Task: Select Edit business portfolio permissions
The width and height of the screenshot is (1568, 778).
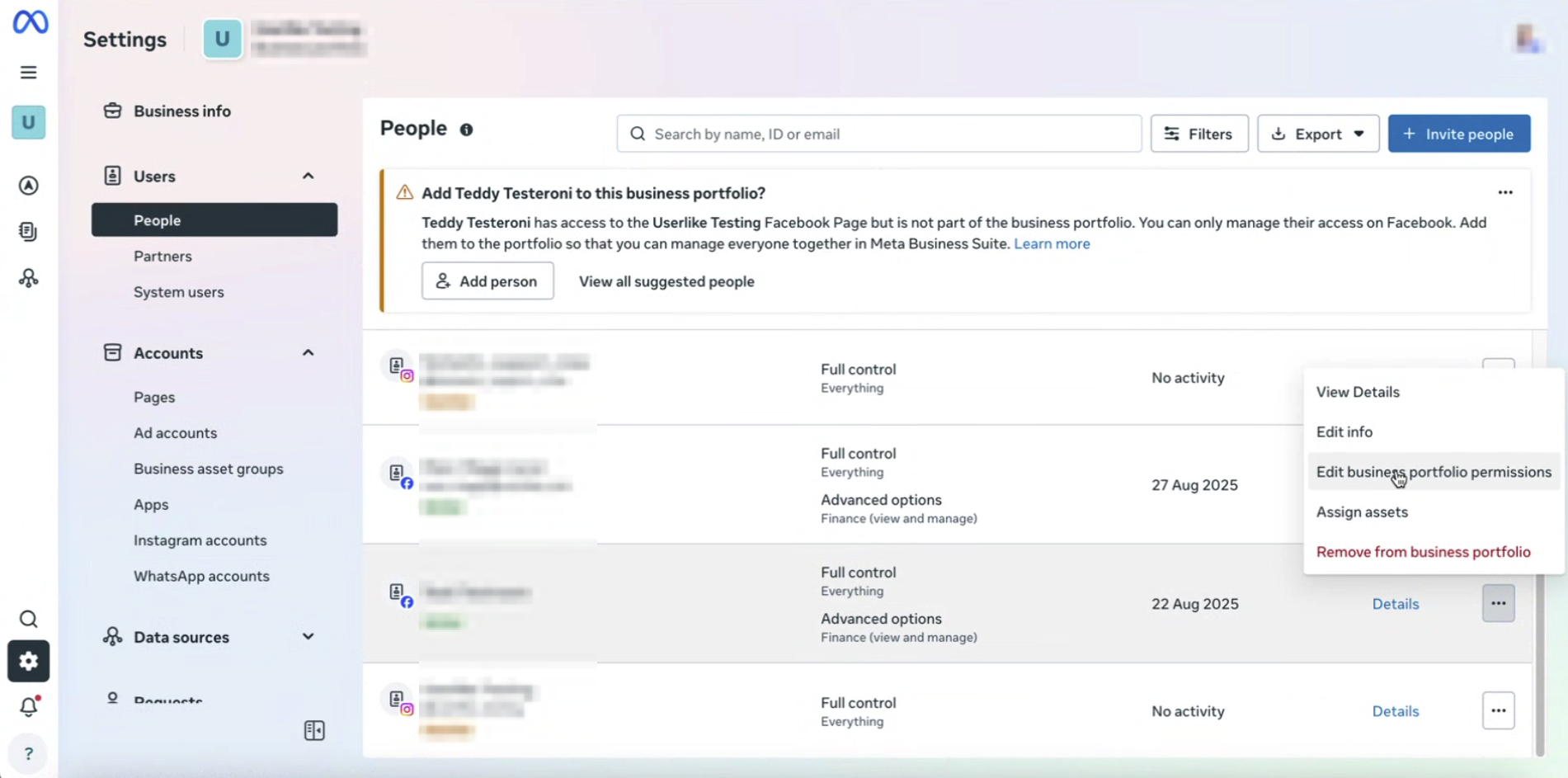Action: [x=1433, y=472]
